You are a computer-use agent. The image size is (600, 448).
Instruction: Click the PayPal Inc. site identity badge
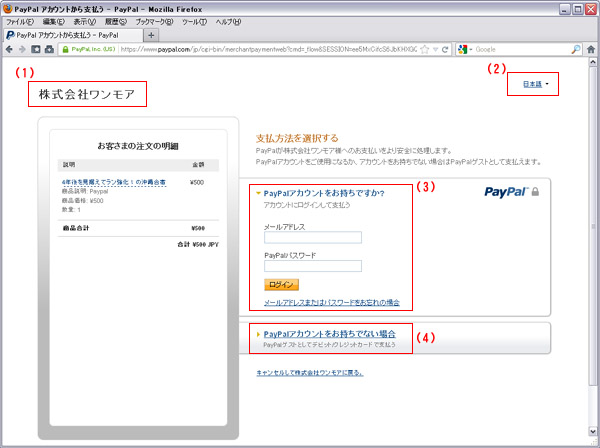coord(91,48)
